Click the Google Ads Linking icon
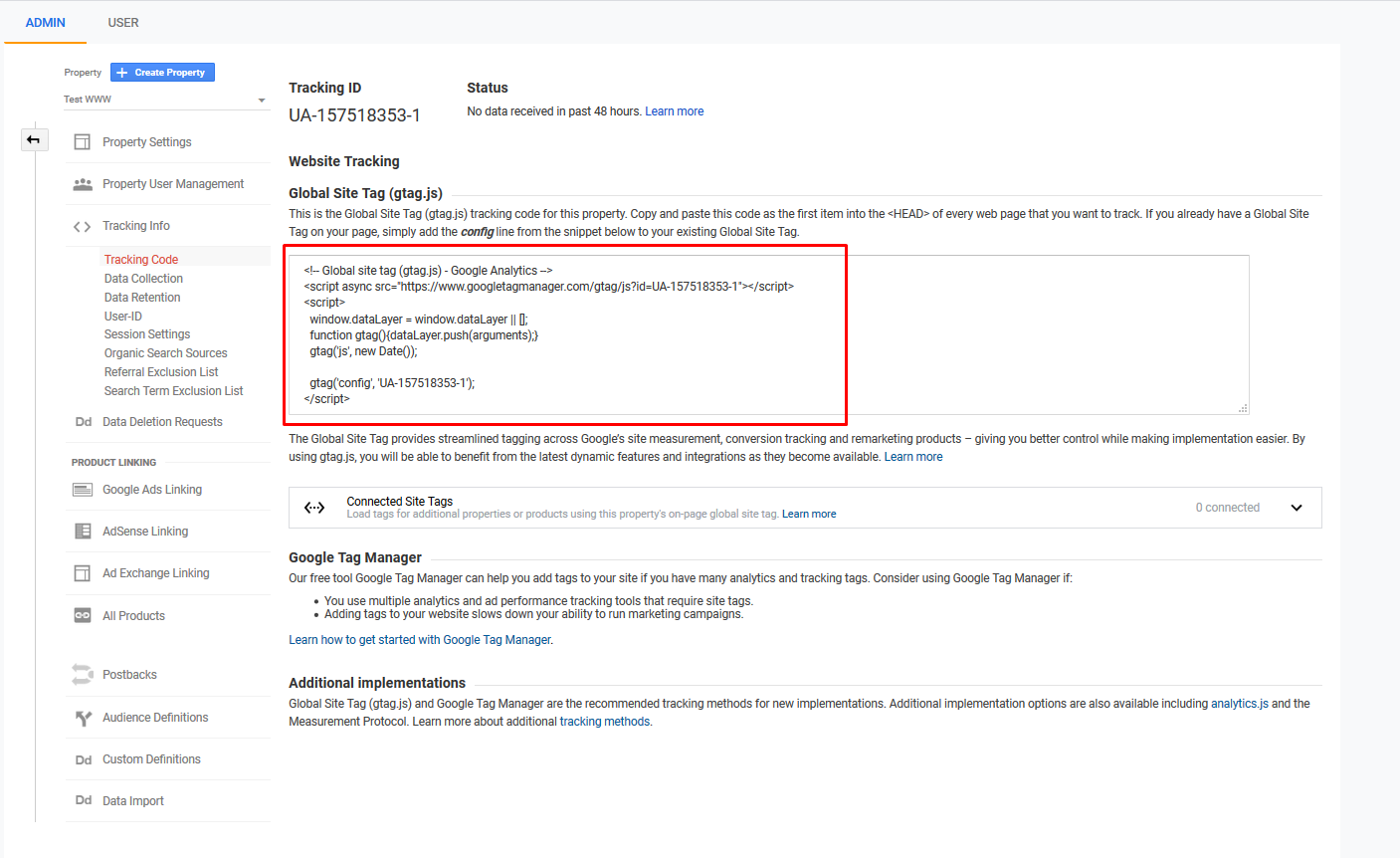1400x858 pixels. (x=83, y=490)
